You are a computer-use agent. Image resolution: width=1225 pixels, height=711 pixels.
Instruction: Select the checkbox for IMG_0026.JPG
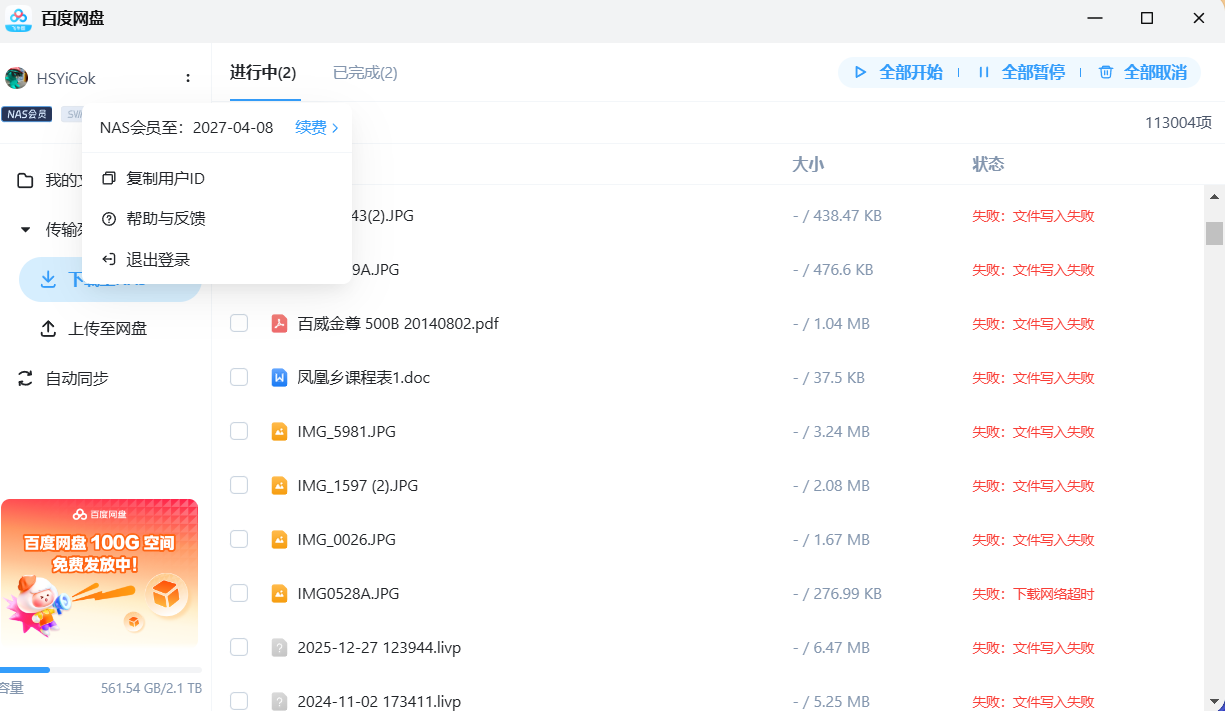239,539
